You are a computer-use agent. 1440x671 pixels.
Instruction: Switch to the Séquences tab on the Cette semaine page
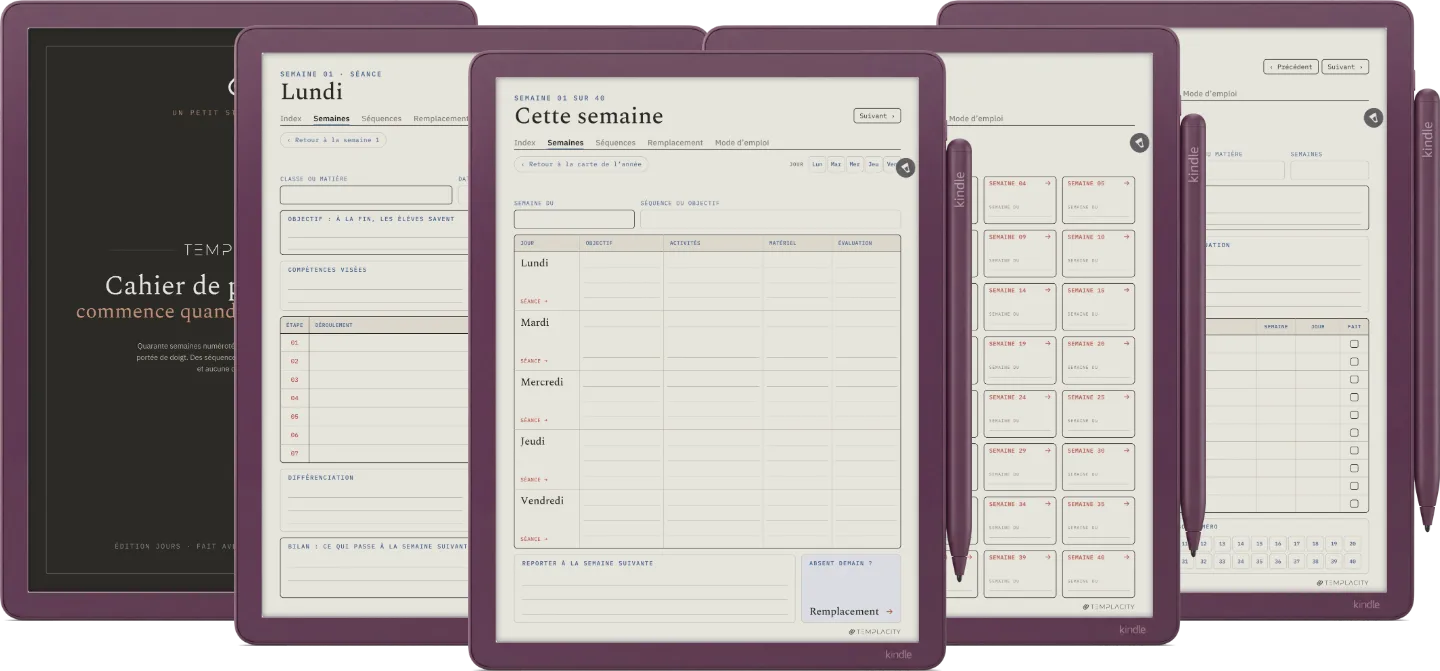click(615, 143)
